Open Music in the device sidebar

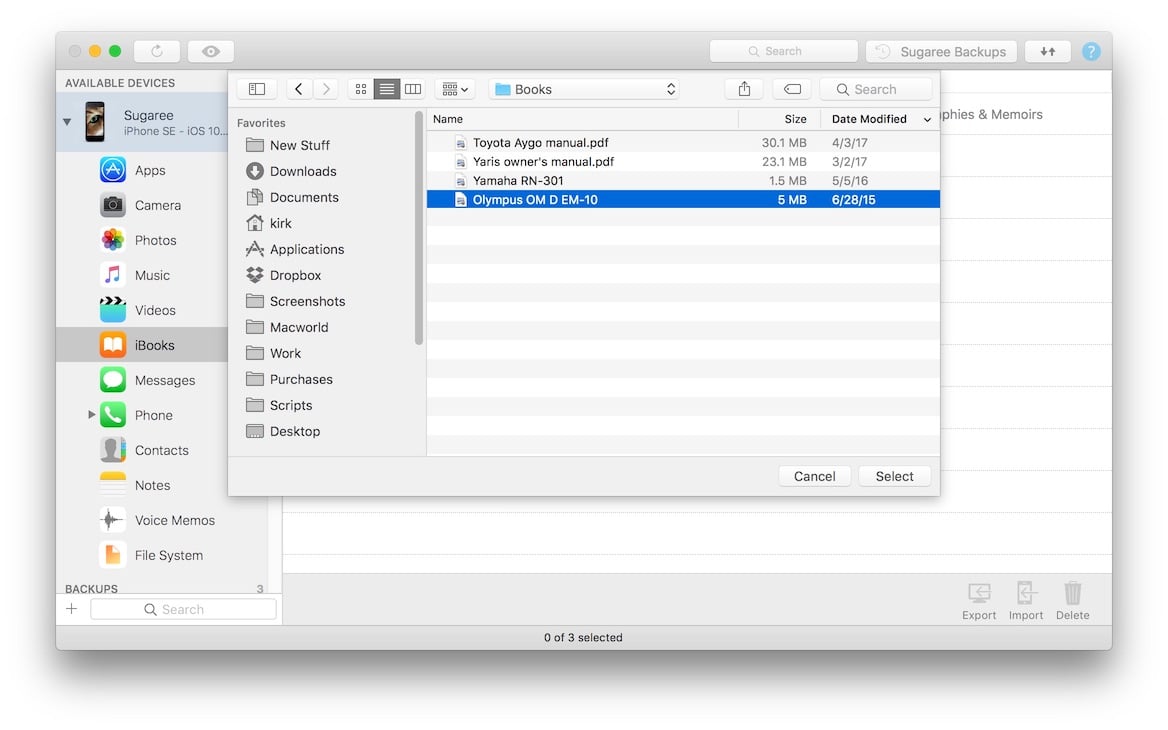coord(142,276)
